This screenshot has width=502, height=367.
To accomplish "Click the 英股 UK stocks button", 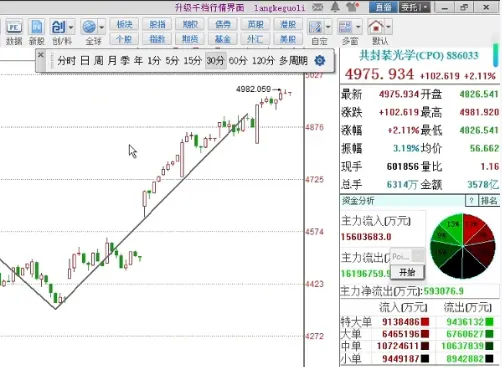I will click(x=255, y=24).
